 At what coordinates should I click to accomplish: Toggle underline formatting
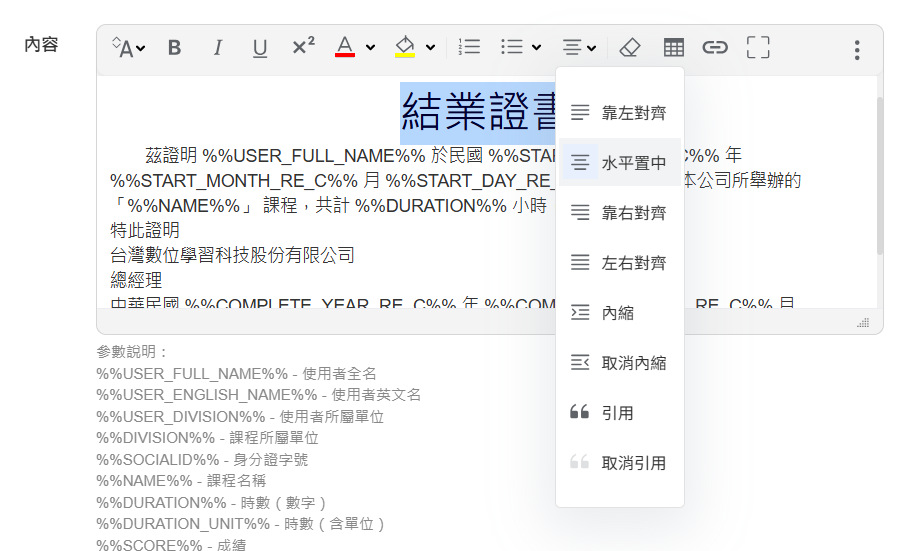260,48
